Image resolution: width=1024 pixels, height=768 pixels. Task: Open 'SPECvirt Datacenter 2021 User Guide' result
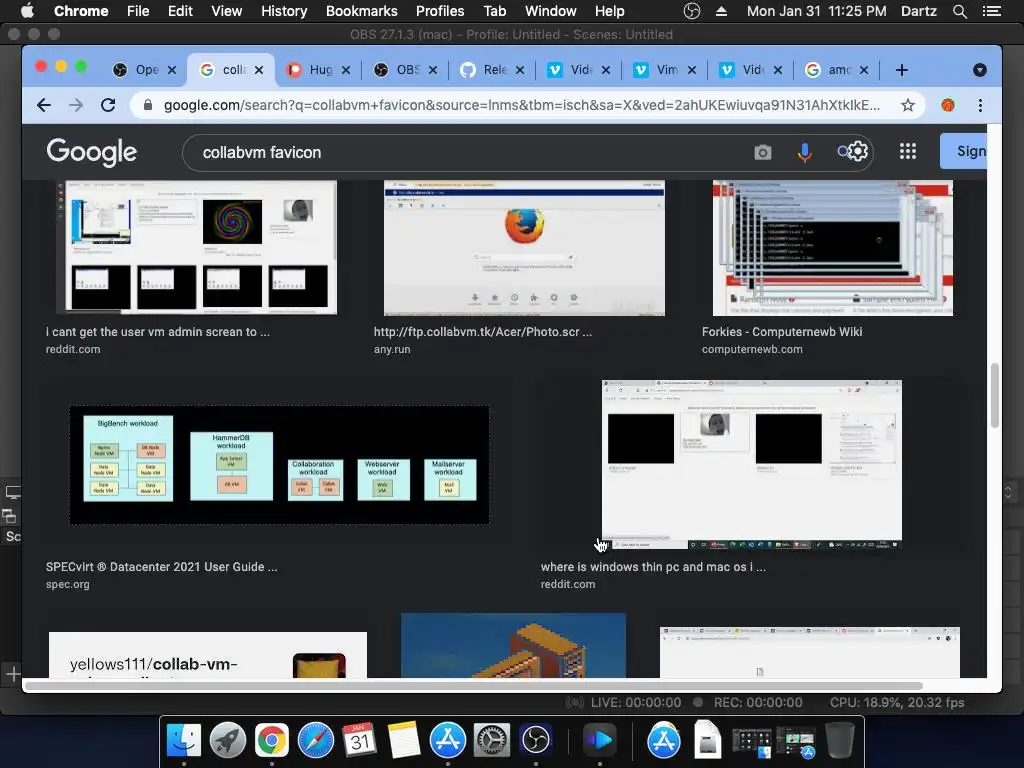[x=161, y=567]
